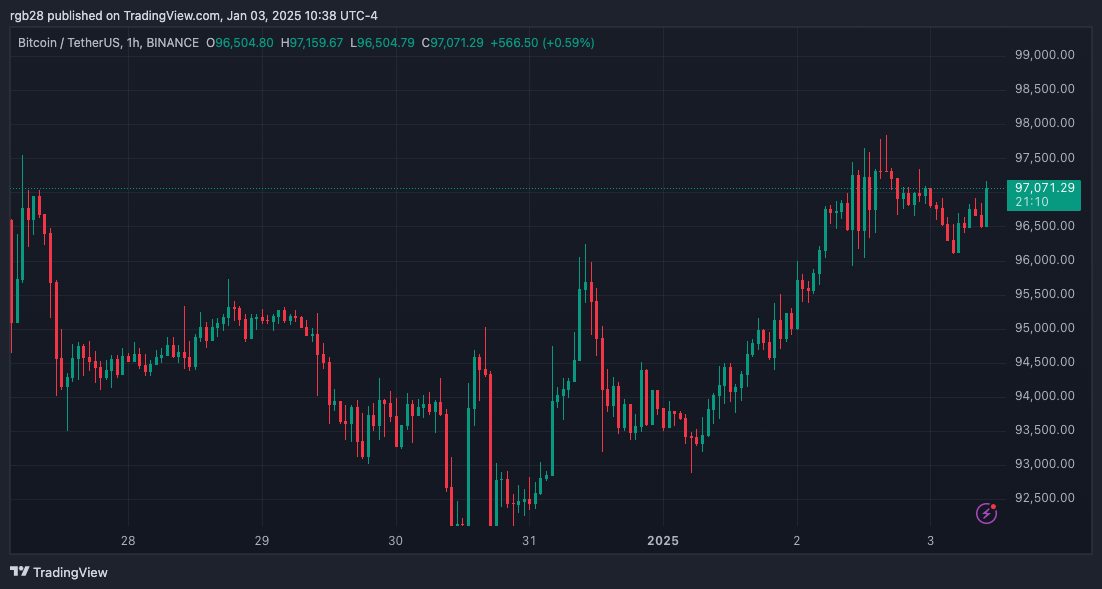1102x589 pixels.
Task: Click the 3 date label on time axis
Action: coord(930,541)
